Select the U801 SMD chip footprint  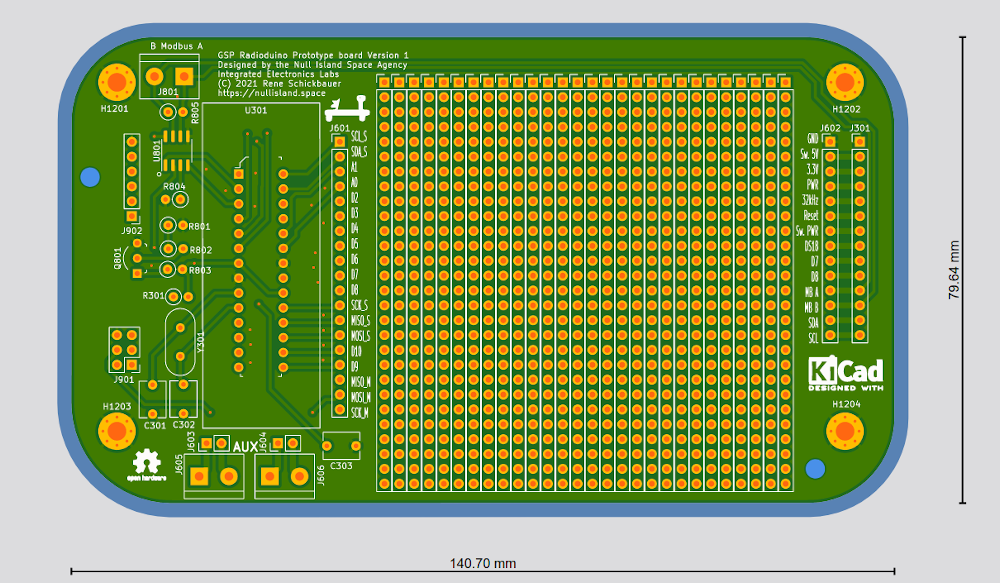[176, 151]
